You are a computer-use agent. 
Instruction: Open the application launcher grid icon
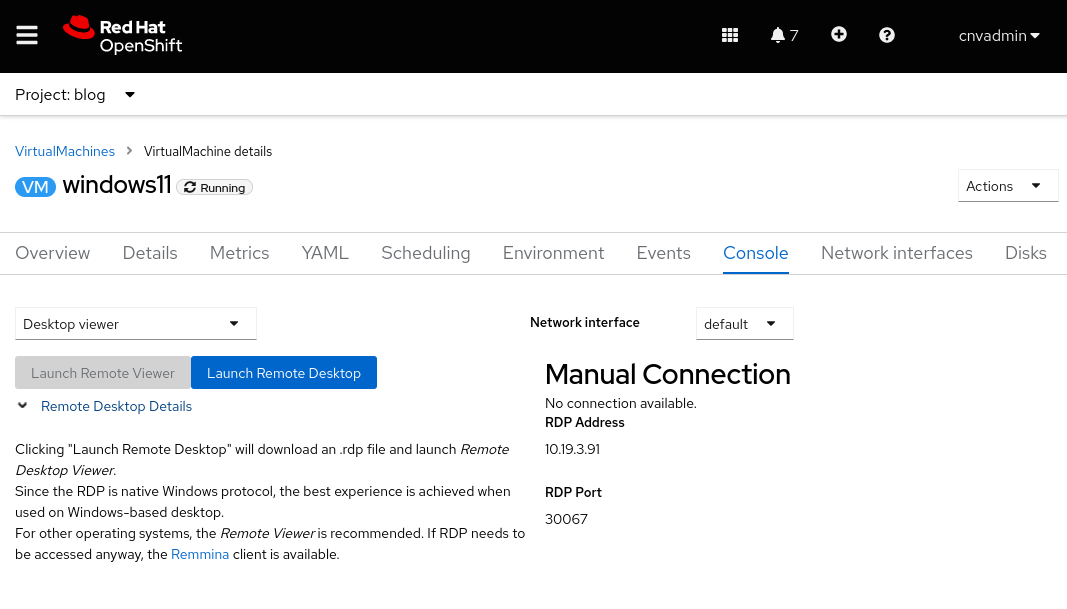pos(730,36)
